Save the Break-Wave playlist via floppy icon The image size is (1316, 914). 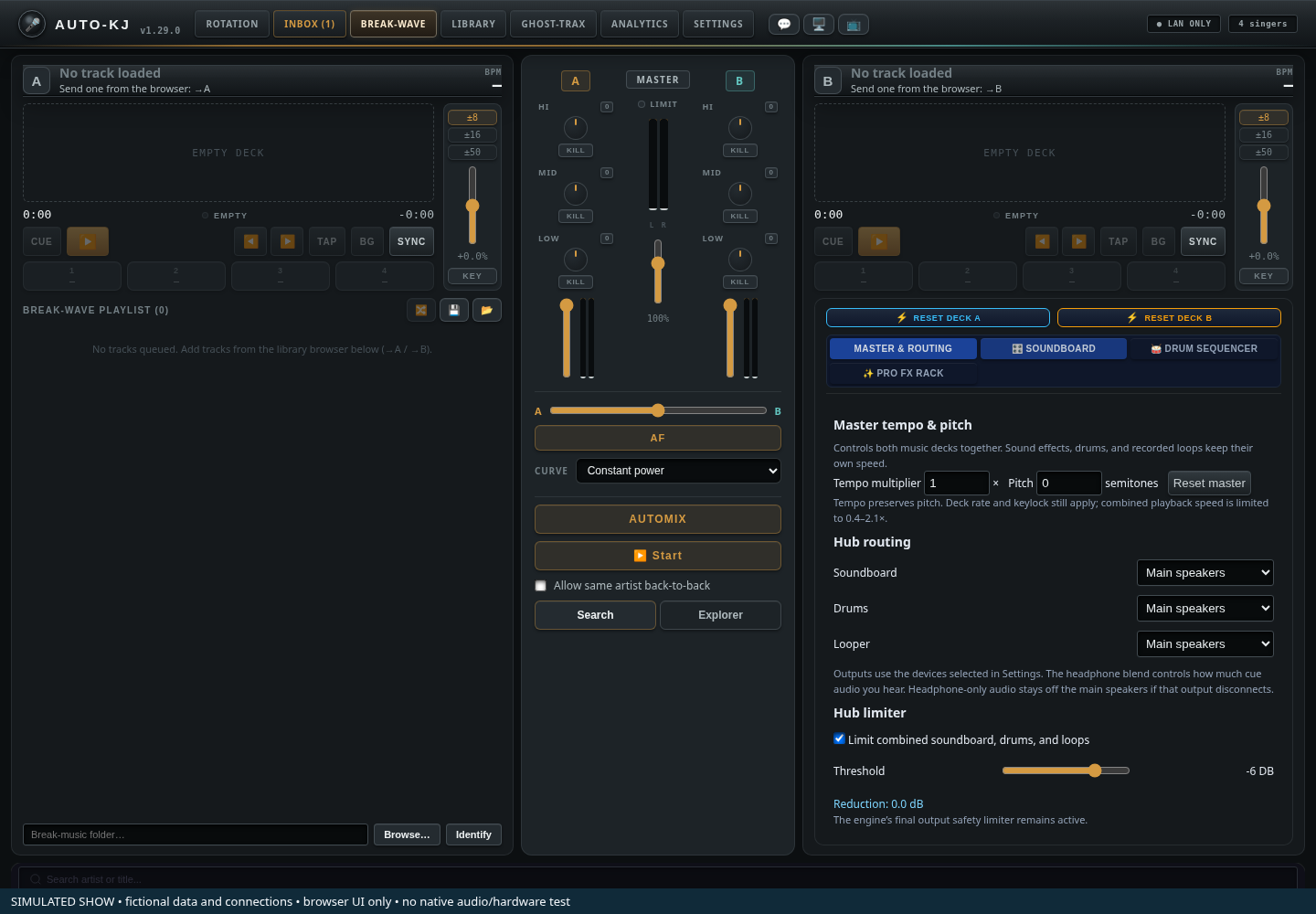pos(454,311)
